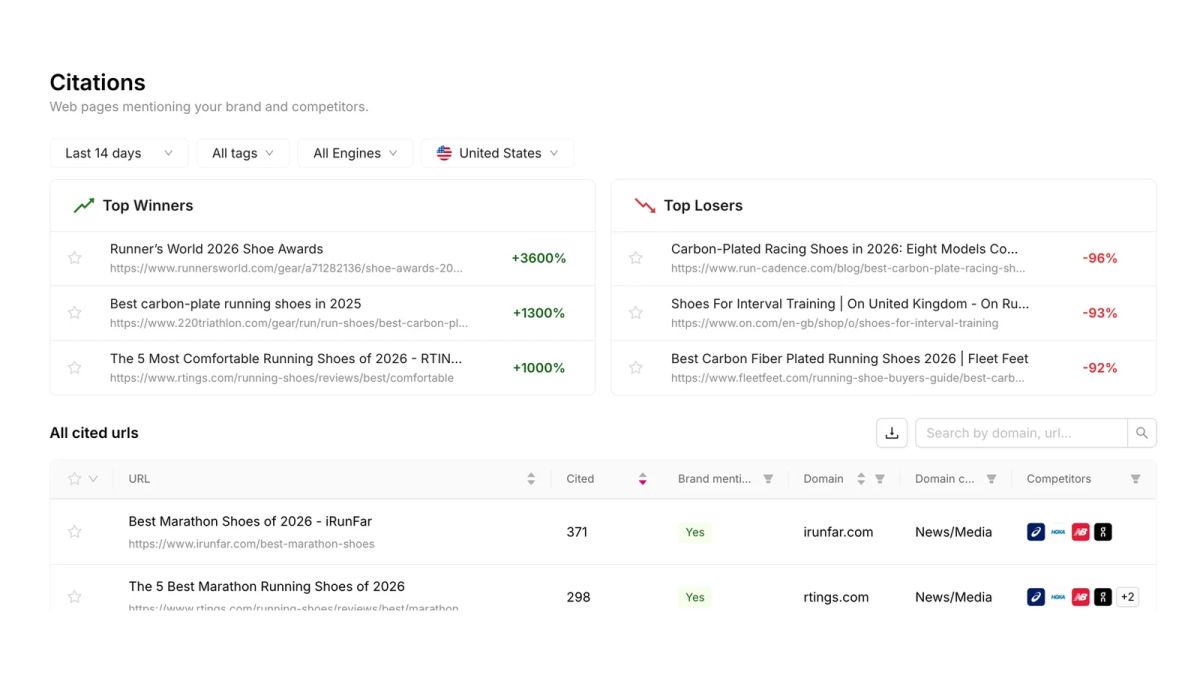1200x675 pixels.
Task: Open the All Engines dropdown
Action: [355, 153]
